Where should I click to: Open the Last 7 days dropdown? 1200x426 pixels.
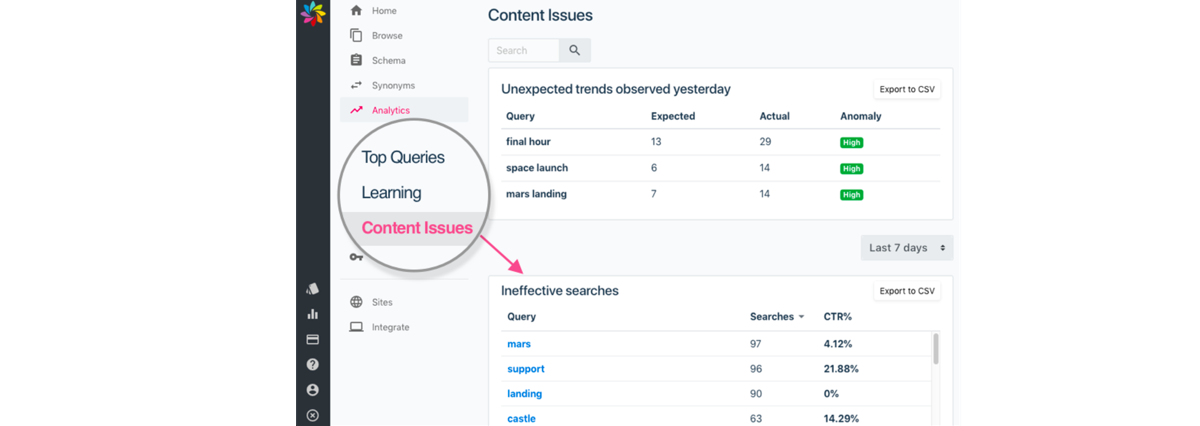click(x=907, y=247)
